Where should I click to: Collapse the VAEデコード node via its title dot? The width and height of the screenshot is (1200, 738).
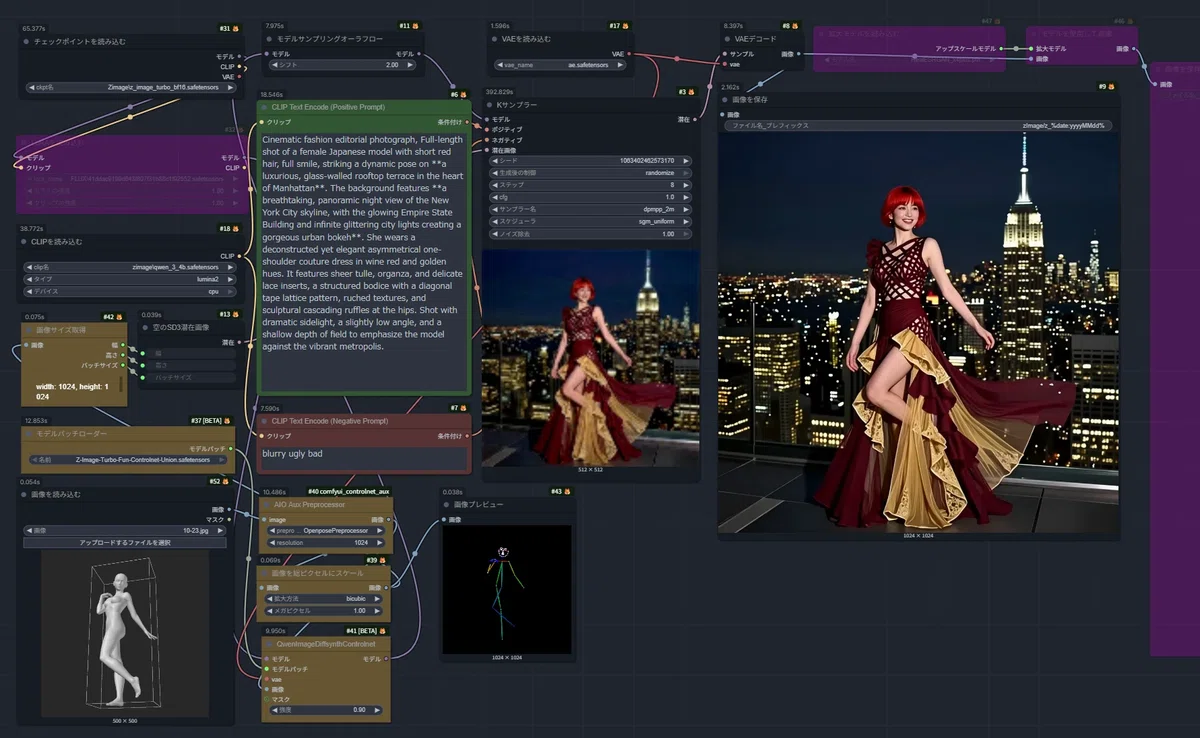(726, 39)
